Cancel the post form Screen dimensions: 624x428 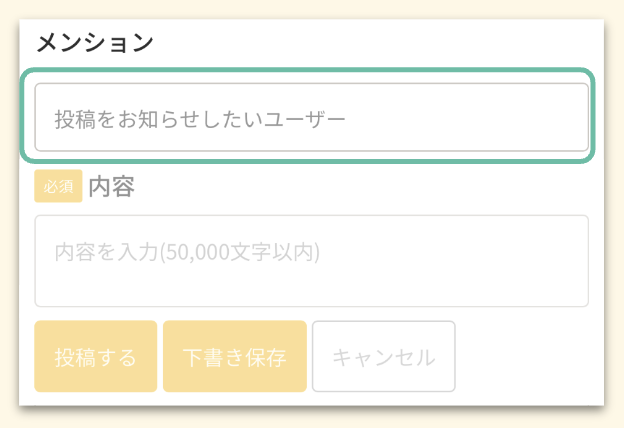coord(384,357)
